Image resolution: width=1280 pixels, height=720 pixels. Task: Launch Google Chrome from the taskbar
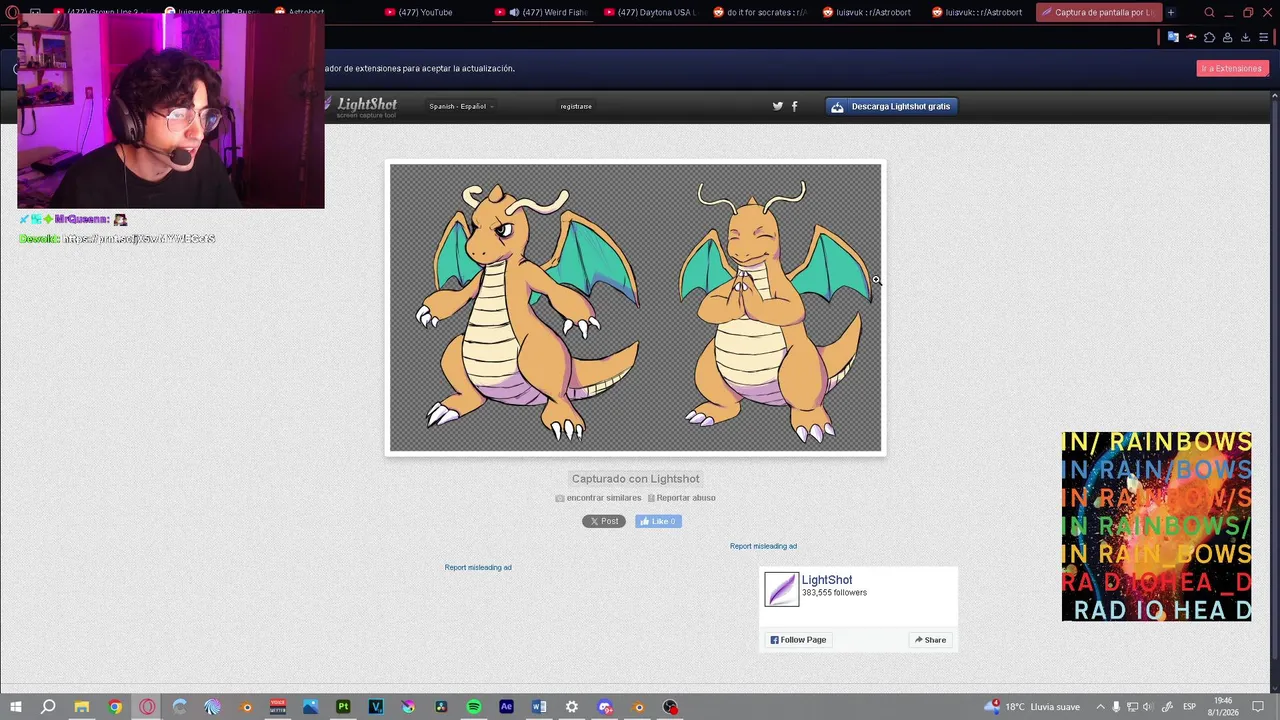(115, 707)
